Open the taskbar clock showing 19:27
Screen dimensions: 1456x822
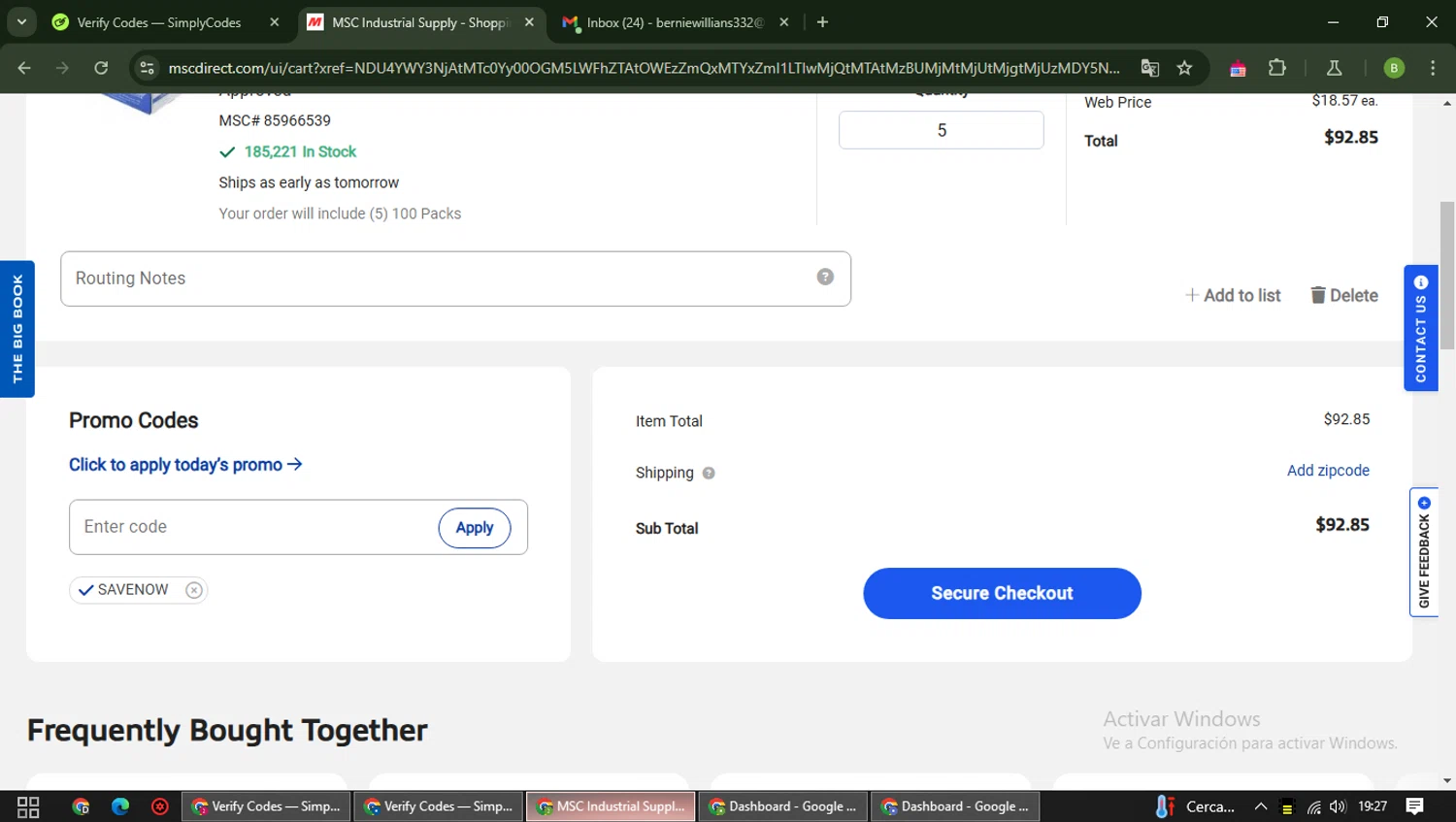[1373, 806]
